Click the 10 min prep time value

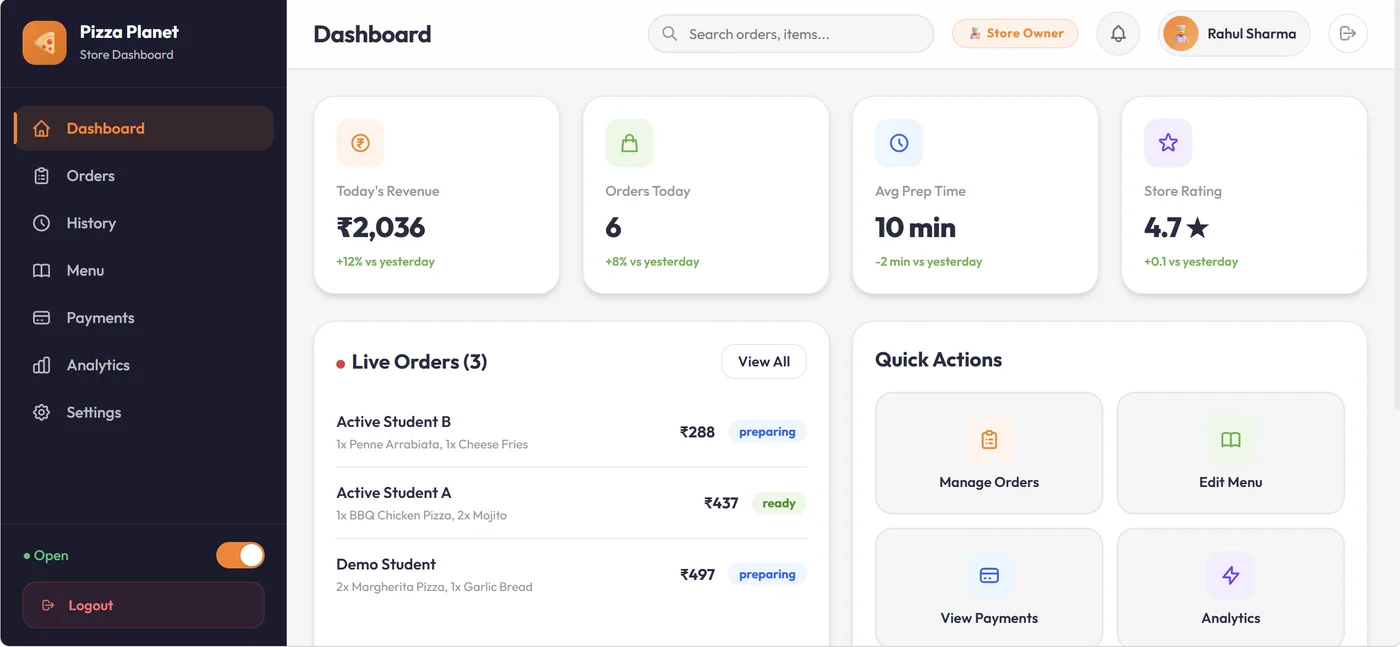tap(915, 228)
